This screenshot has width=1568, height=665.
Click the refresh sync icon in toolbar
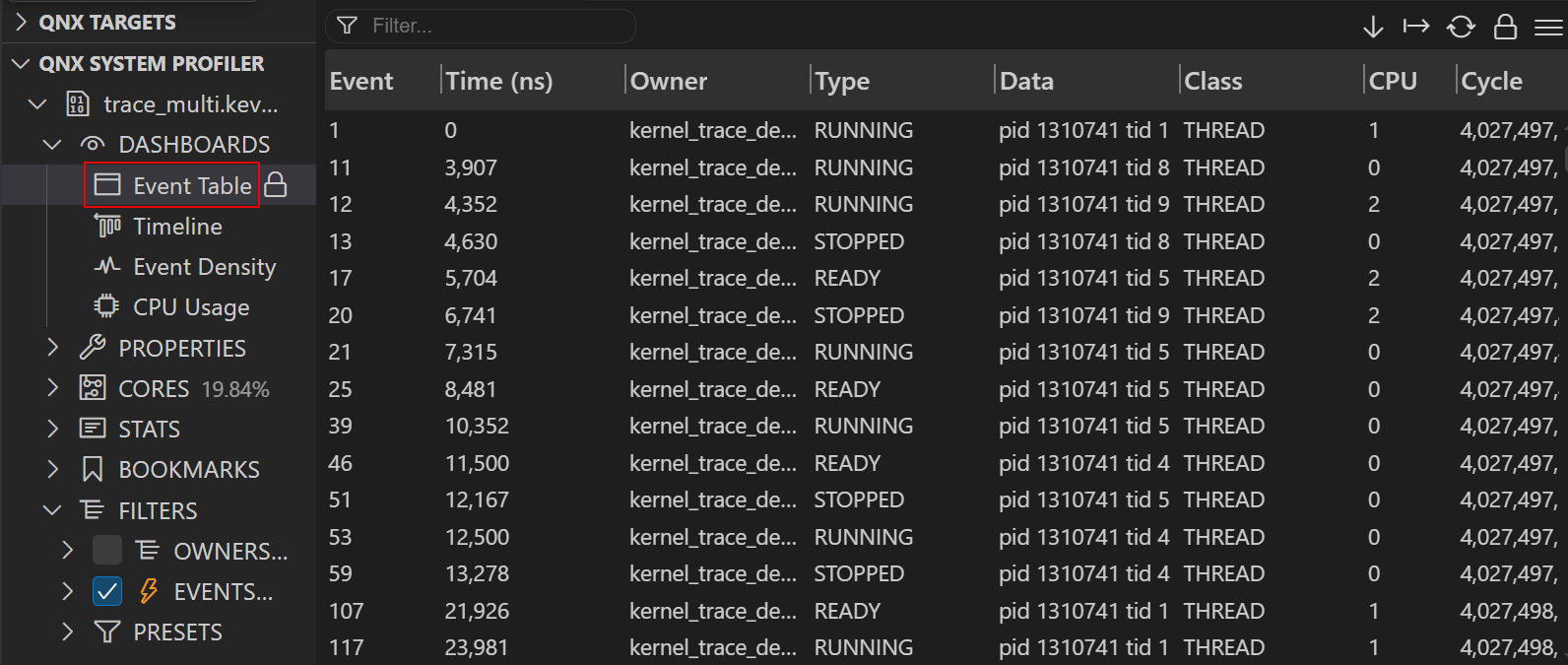tap(1461, 27)
